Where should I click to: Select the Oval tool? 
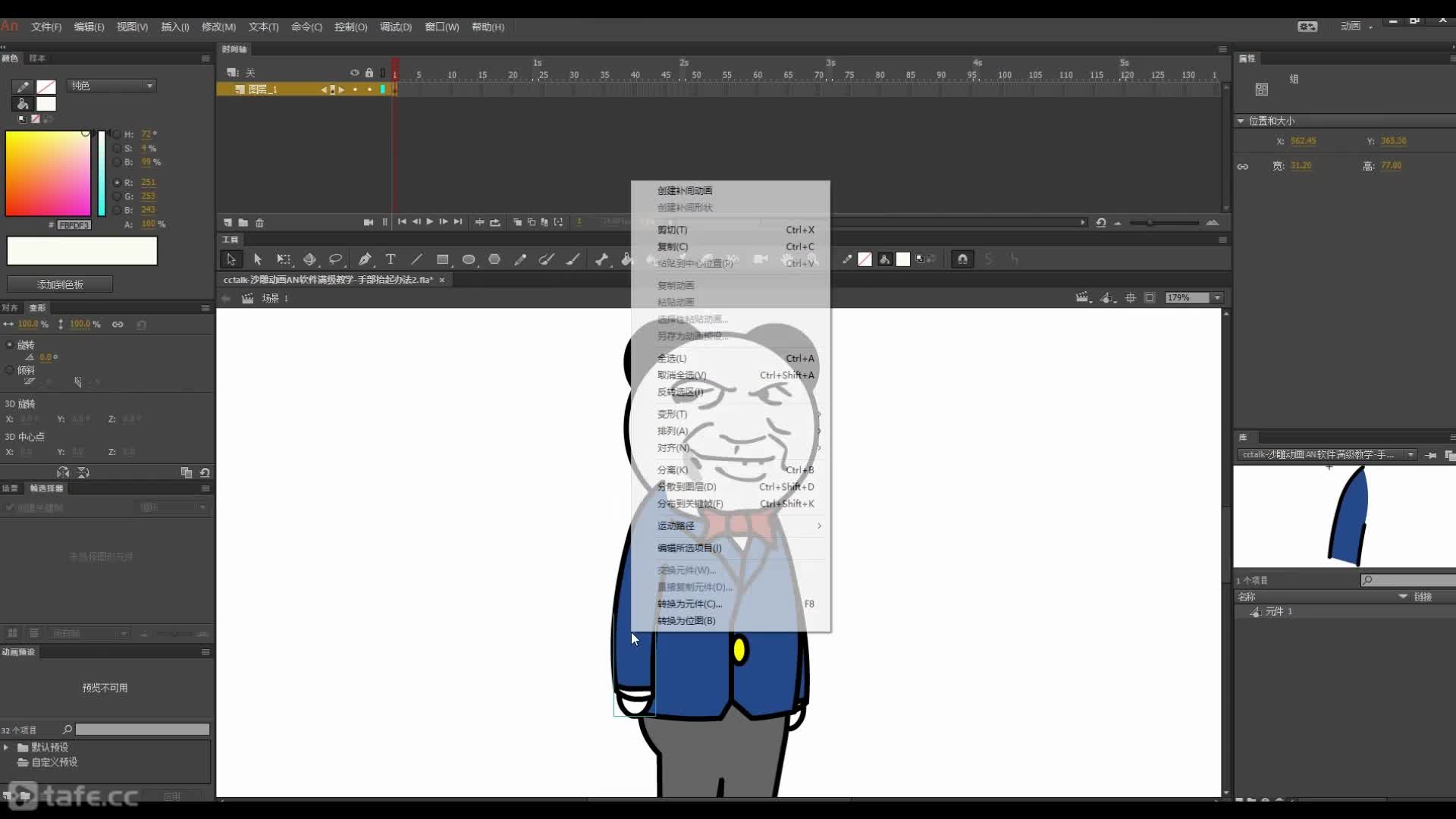[469, 259]
